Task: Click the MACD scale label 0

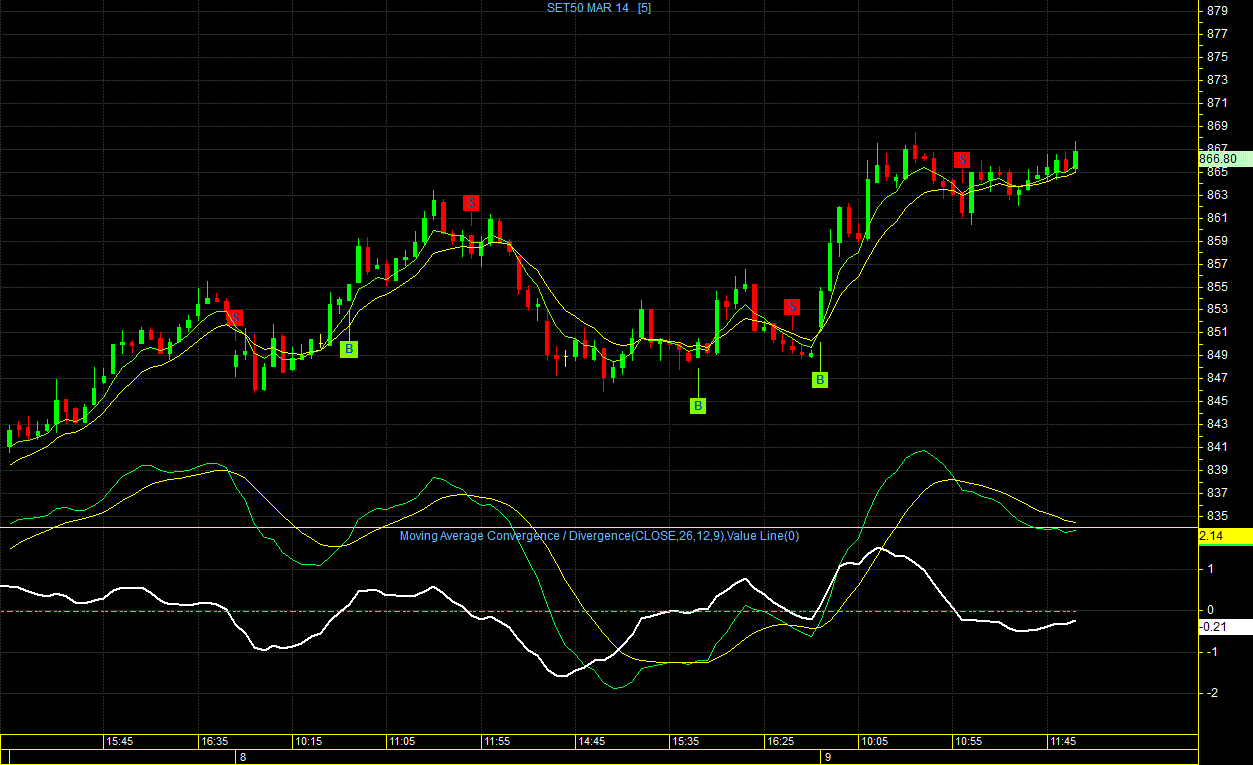Action: [1210, 610]
